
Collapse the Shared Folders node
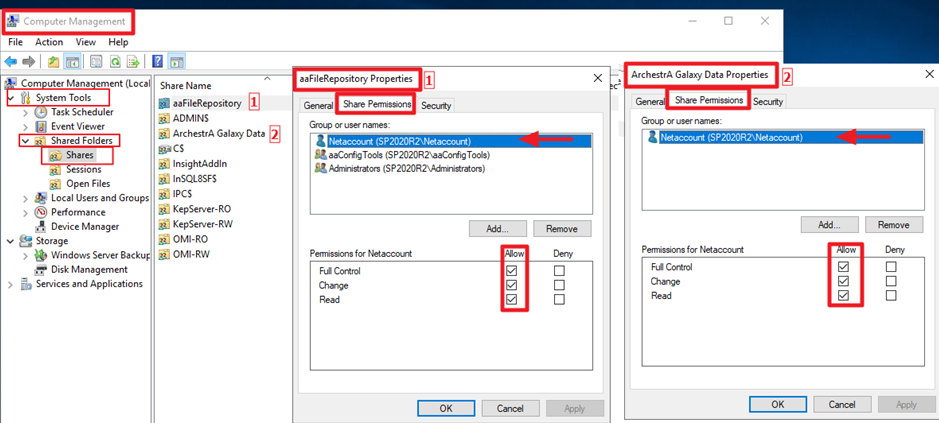(25, 141)
